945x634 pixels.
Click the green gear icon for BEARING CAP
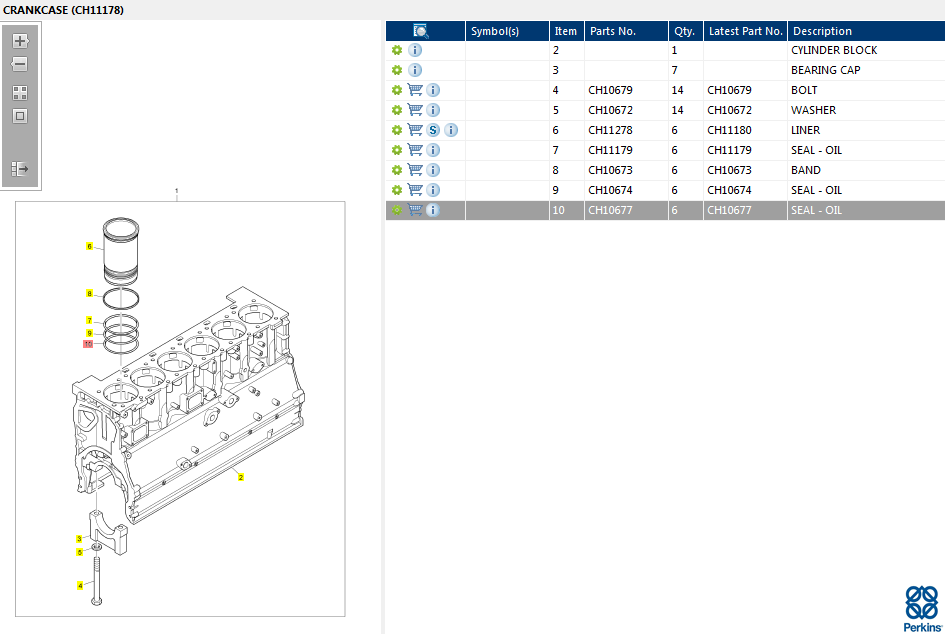tap(397, 70)
